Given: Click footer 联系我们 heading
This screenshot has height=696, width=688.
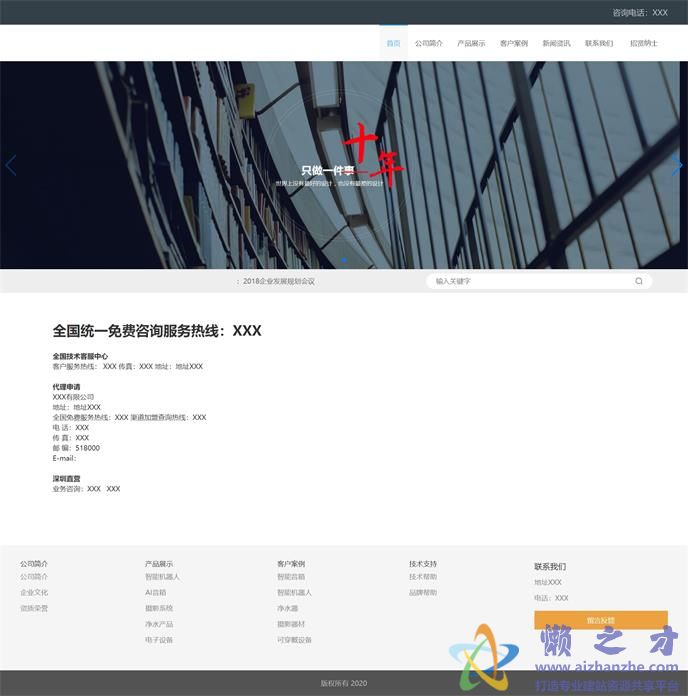Looking at the screenshot, I should coord(550,566).
